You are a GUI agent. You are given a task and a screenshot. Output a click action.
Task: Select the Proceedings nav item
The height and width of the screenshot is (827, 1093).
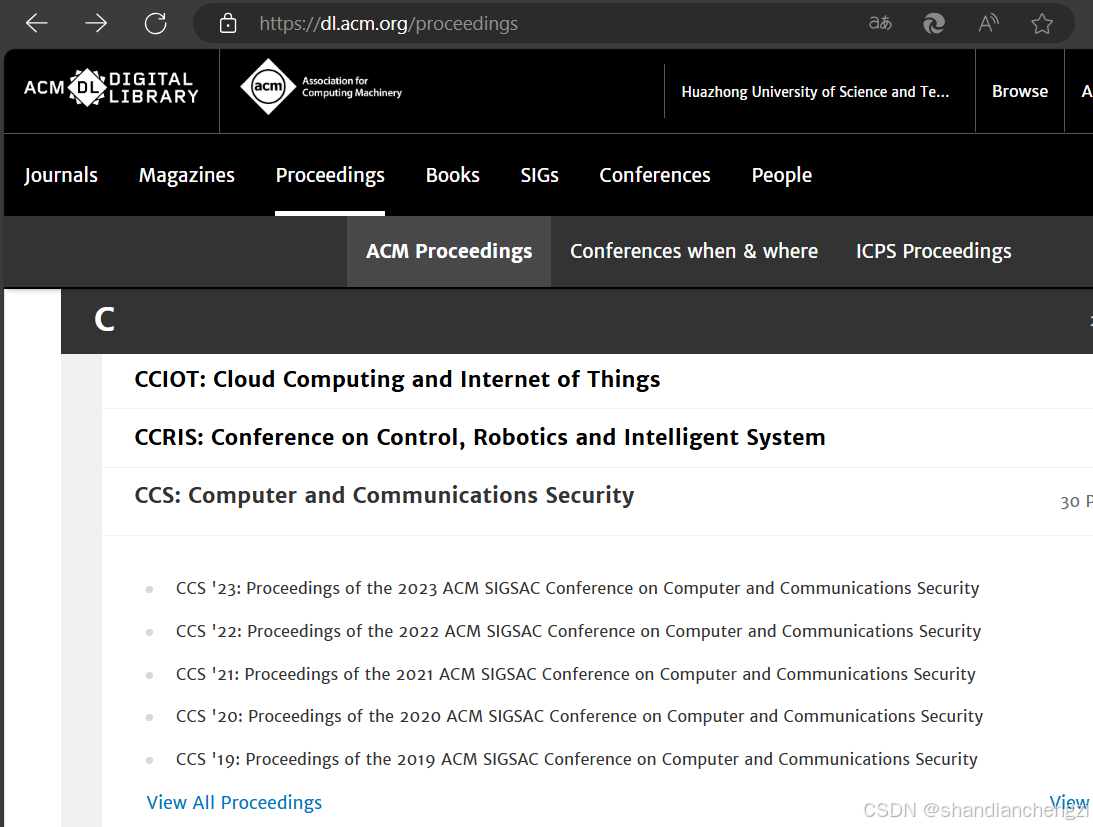click(x=330, y=175)
